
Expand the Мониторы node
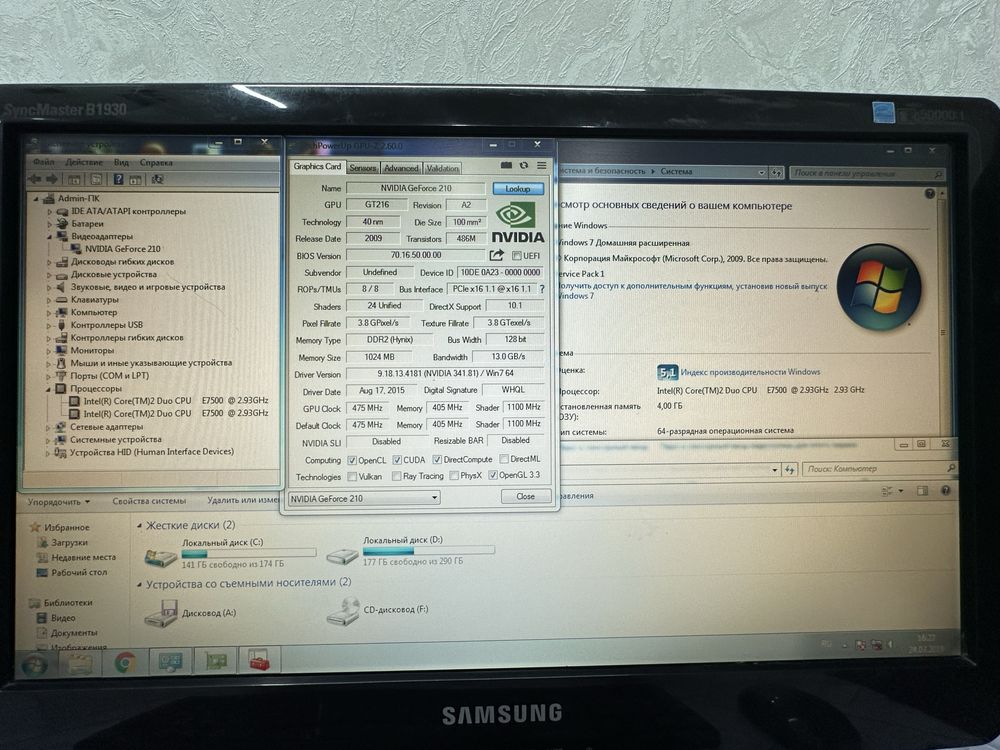click(x=48, y=350)
